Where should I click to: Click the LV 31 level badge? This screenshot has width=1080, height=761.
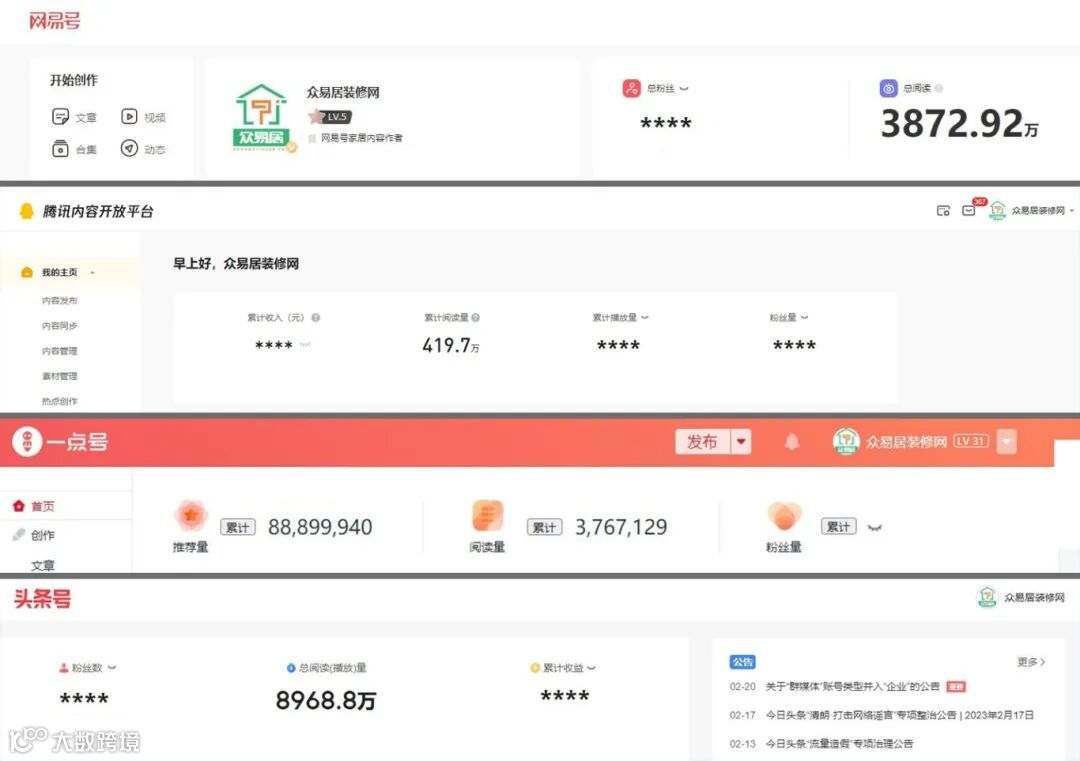click(971, 441)
